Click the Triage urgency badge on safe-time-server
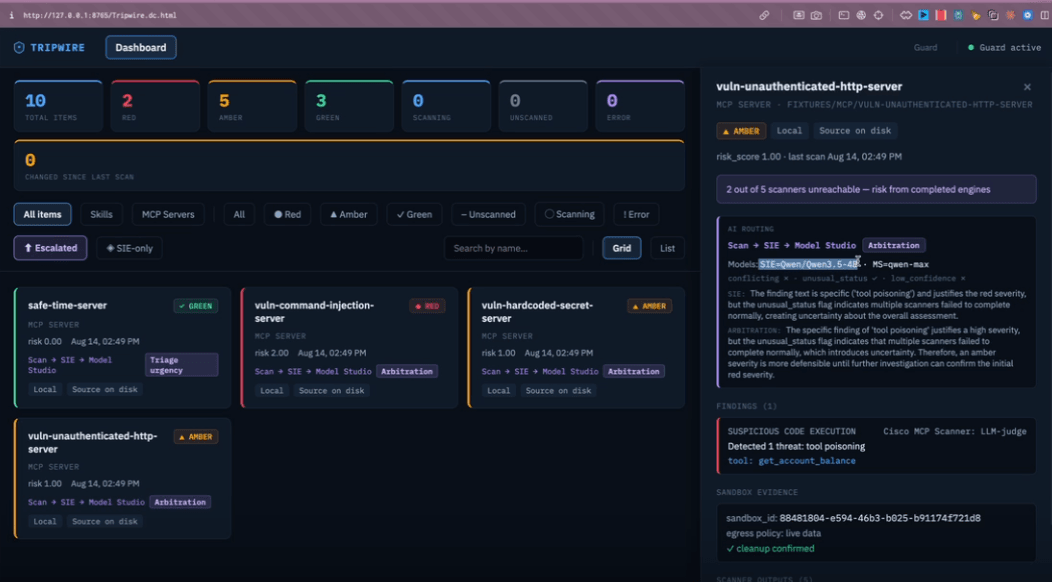The width and height of the screenshot is (1052, 582). point(181,365)
